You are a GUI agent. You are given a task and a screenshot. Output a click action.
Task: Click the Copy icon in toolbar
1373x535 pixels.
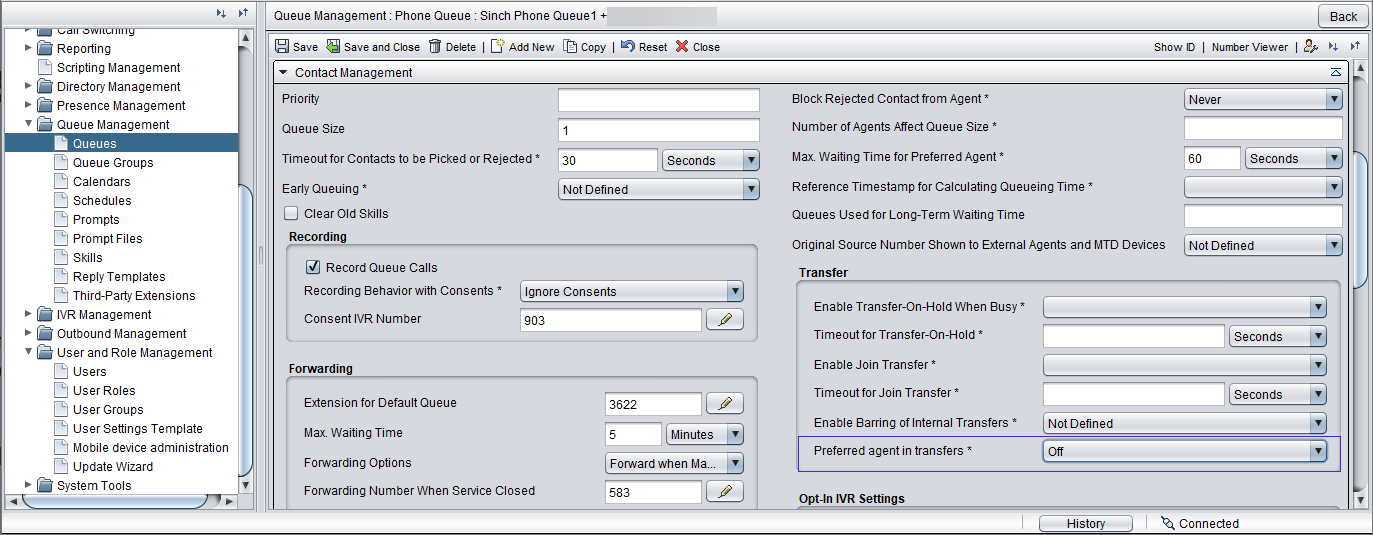point(570,47)
